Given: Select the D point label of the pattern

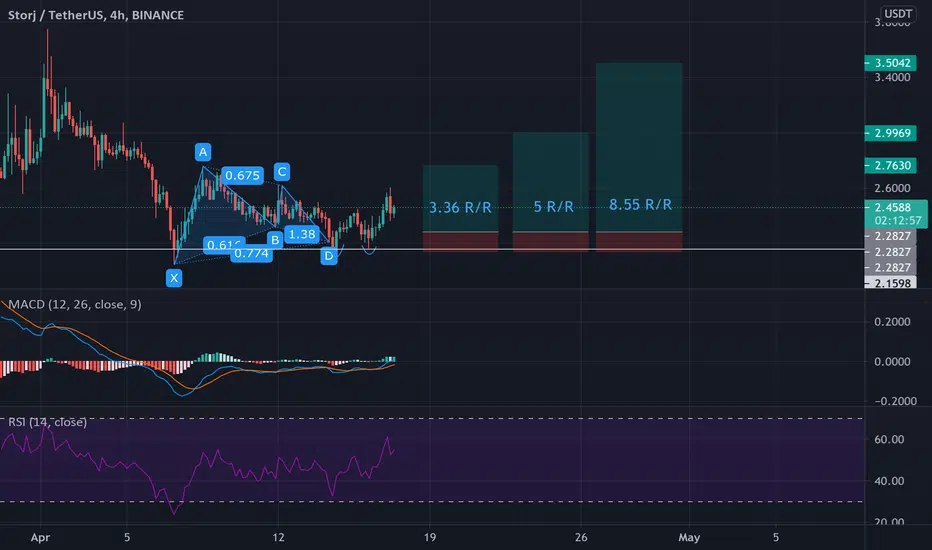Looking at the screenshot, I should pos(329,256).
